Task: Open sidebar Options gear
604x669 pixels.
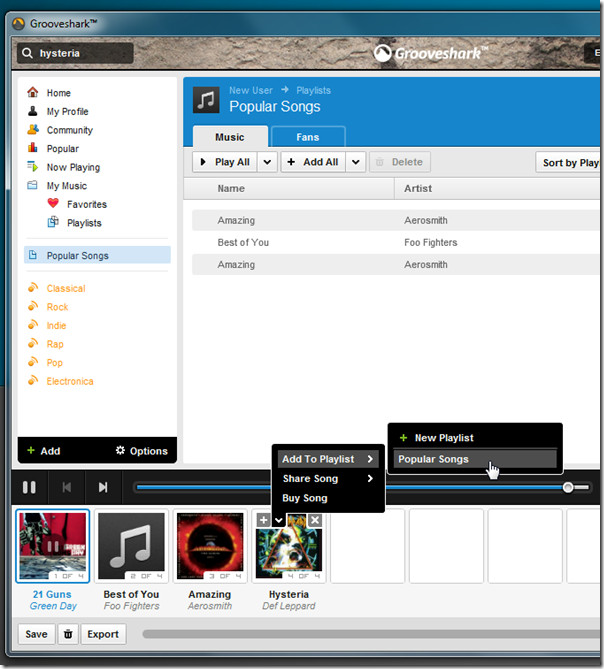Action: [x=142, y=451]
